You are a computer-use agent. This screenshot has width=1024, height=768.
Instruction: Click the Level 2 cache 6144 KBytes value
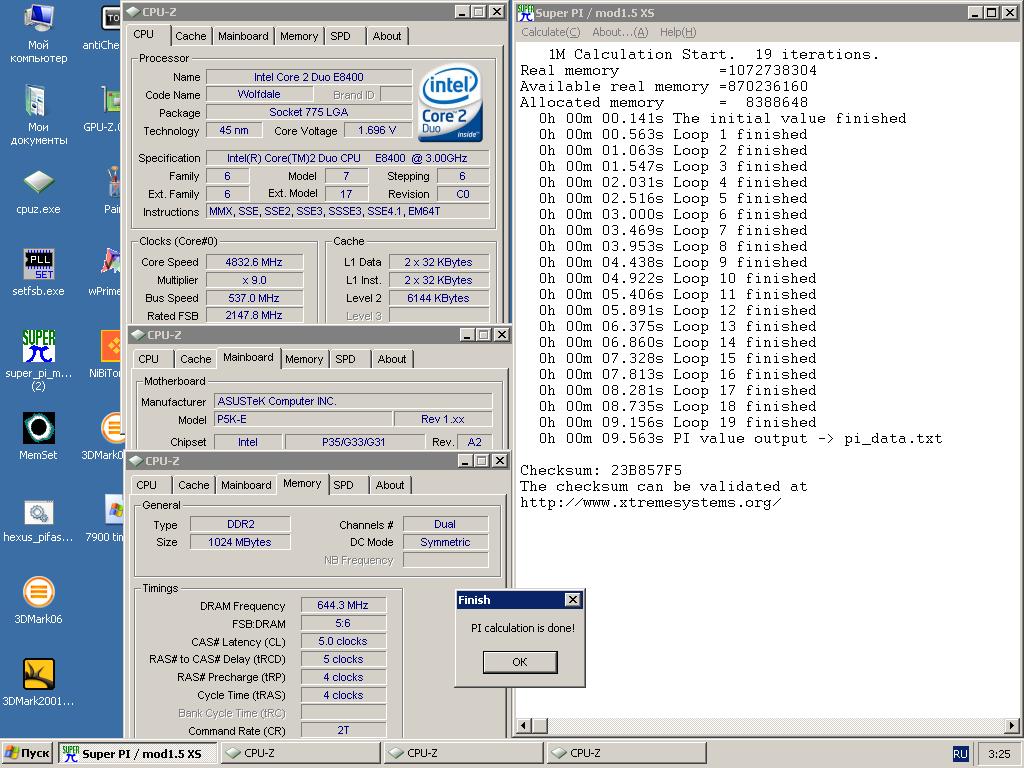[439, 298]
